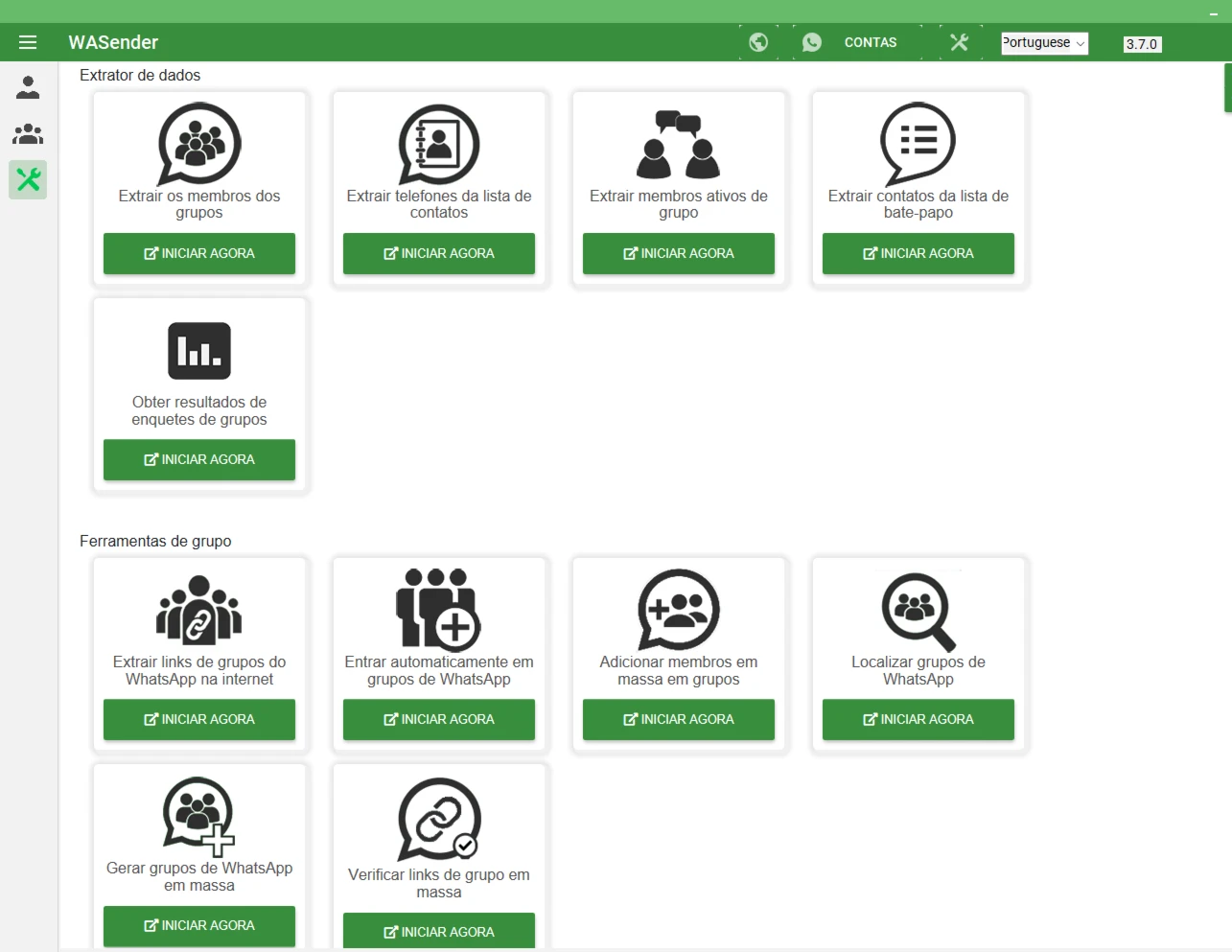
Task: Click the globe icon in header
Action: click(758, 42)
